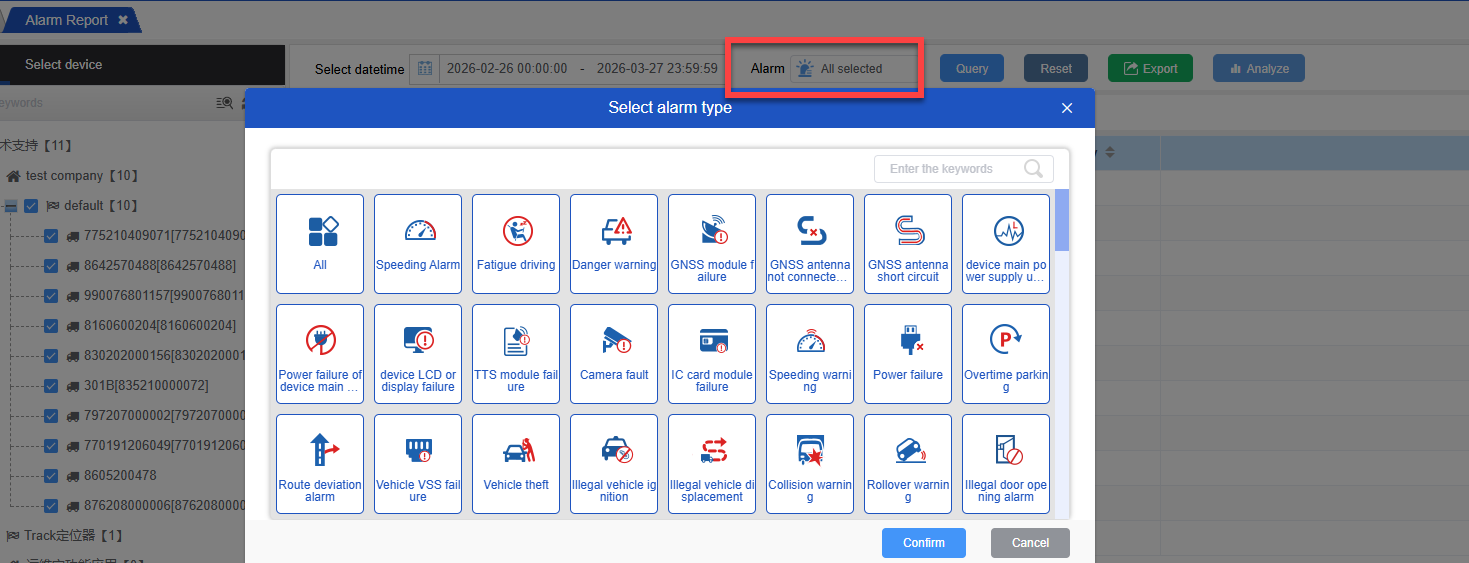Uncheck the default group checkbox
This screenshot has width=1469, height=563.
tap(31, 206)
